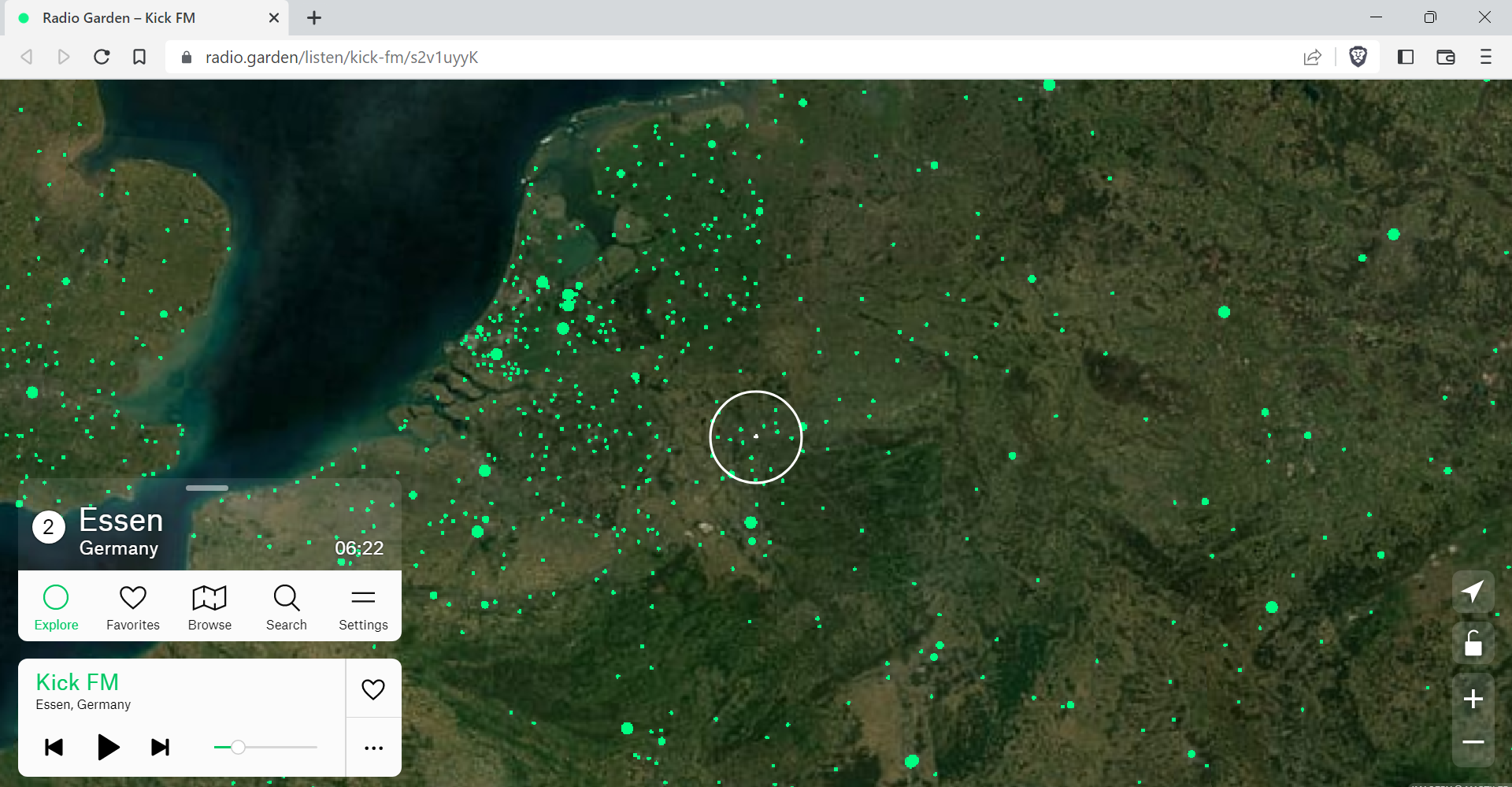Adjust the volume slider
The height and width of the screenshot is (787, 1512).
[x=238, y=747]
